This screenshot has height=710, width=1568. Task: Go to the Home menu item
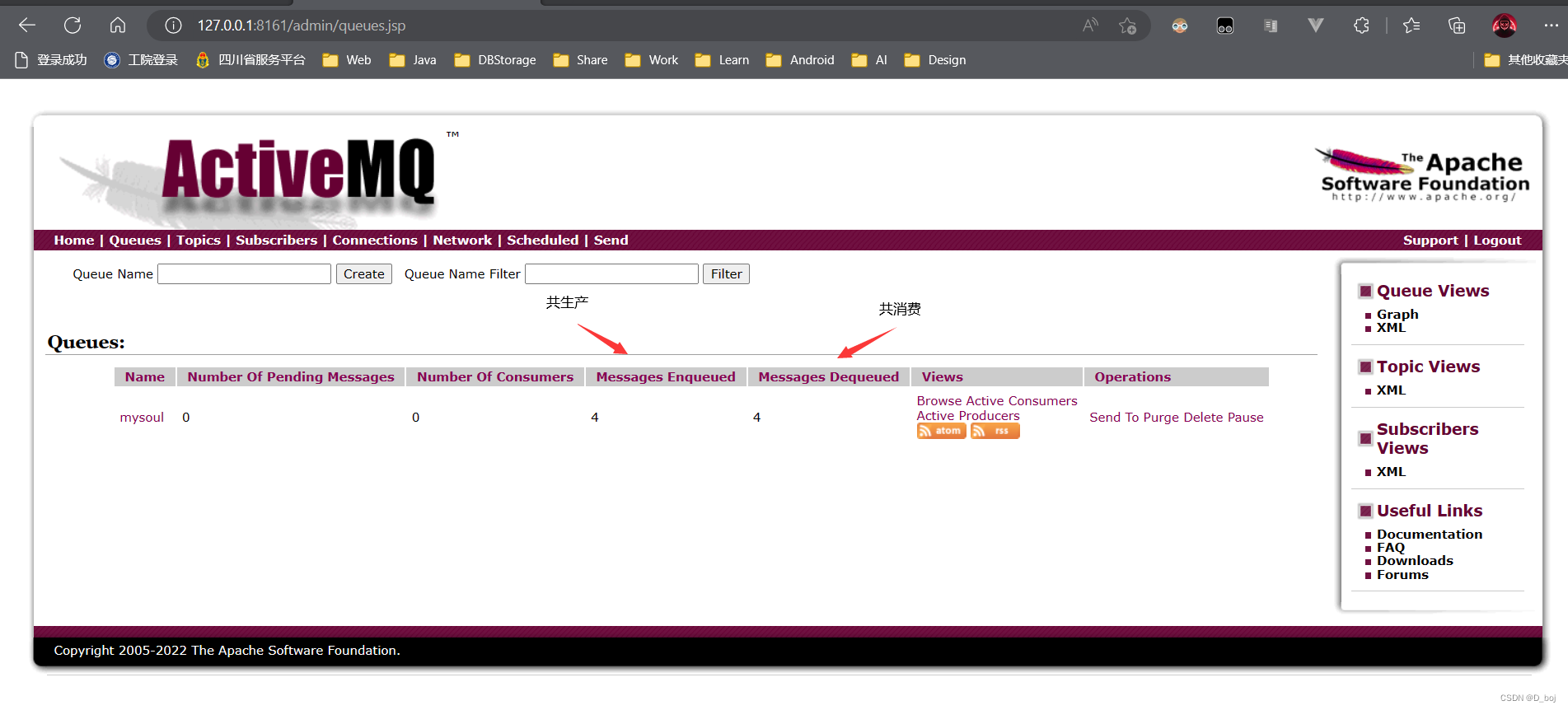(x=74, y=240)
